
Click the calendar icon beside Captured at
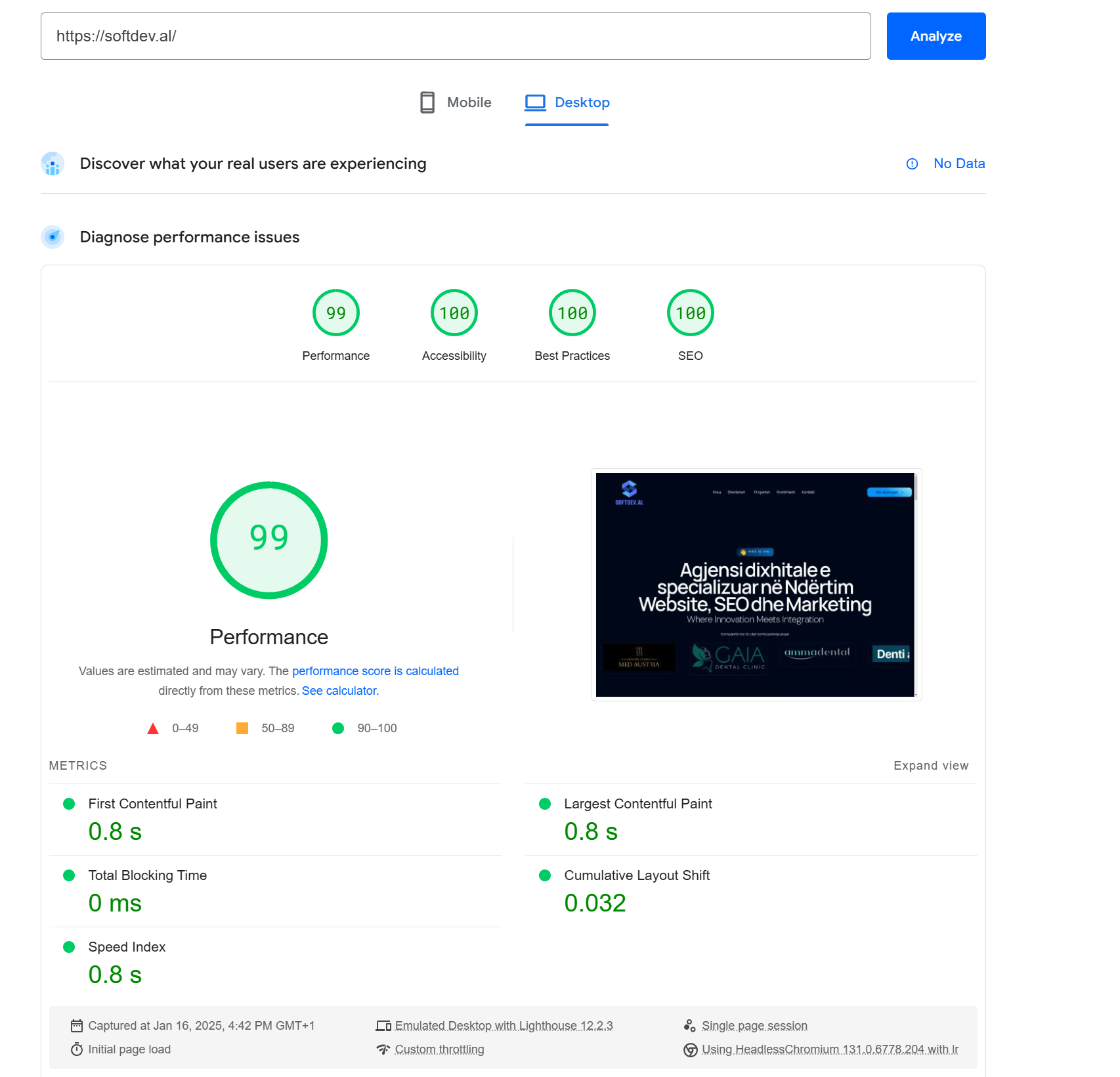pos(77,1026)
